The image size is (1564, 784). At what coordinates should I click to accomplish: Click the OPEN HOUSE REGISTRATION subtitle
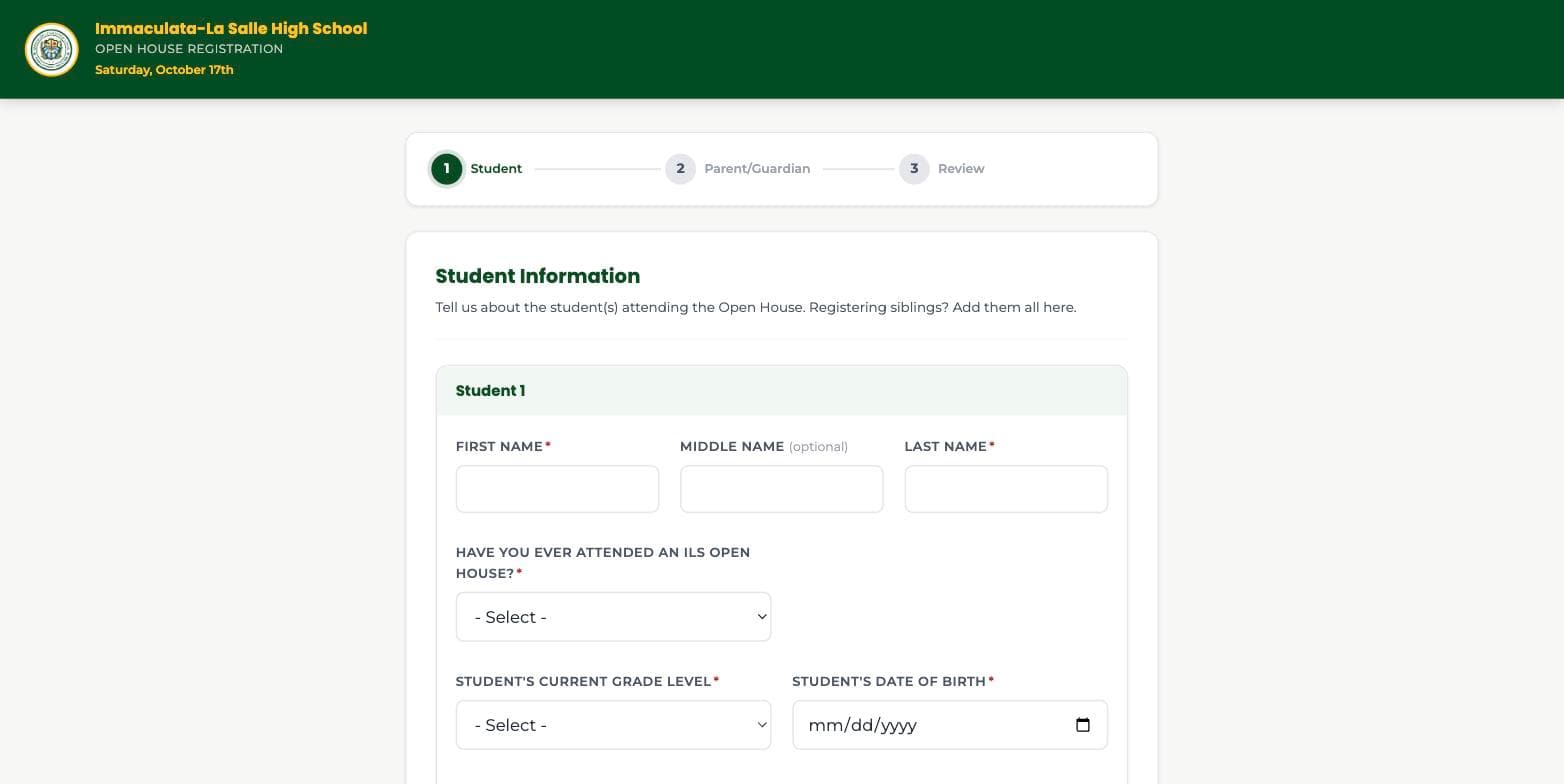coord(189,49)
